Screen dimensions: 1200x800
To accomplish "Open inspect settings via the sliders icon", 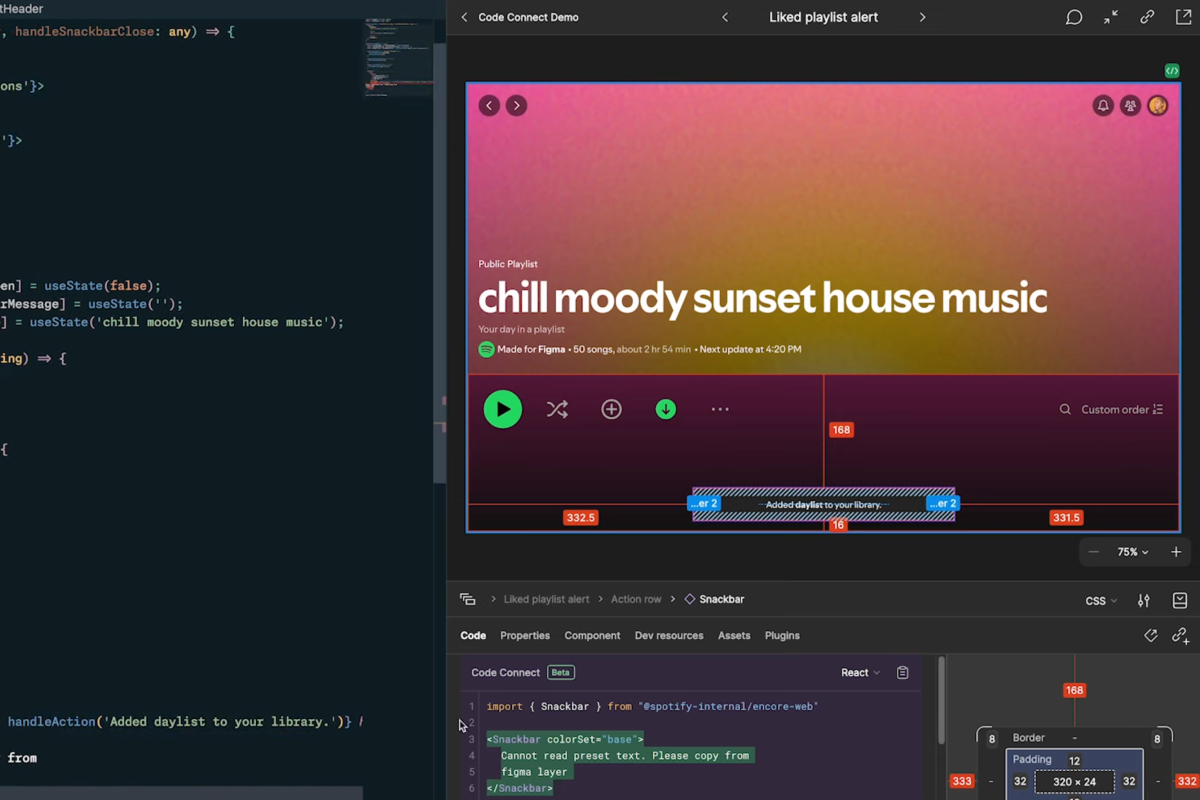I will pyautogui.click(x=1143, y=600).
